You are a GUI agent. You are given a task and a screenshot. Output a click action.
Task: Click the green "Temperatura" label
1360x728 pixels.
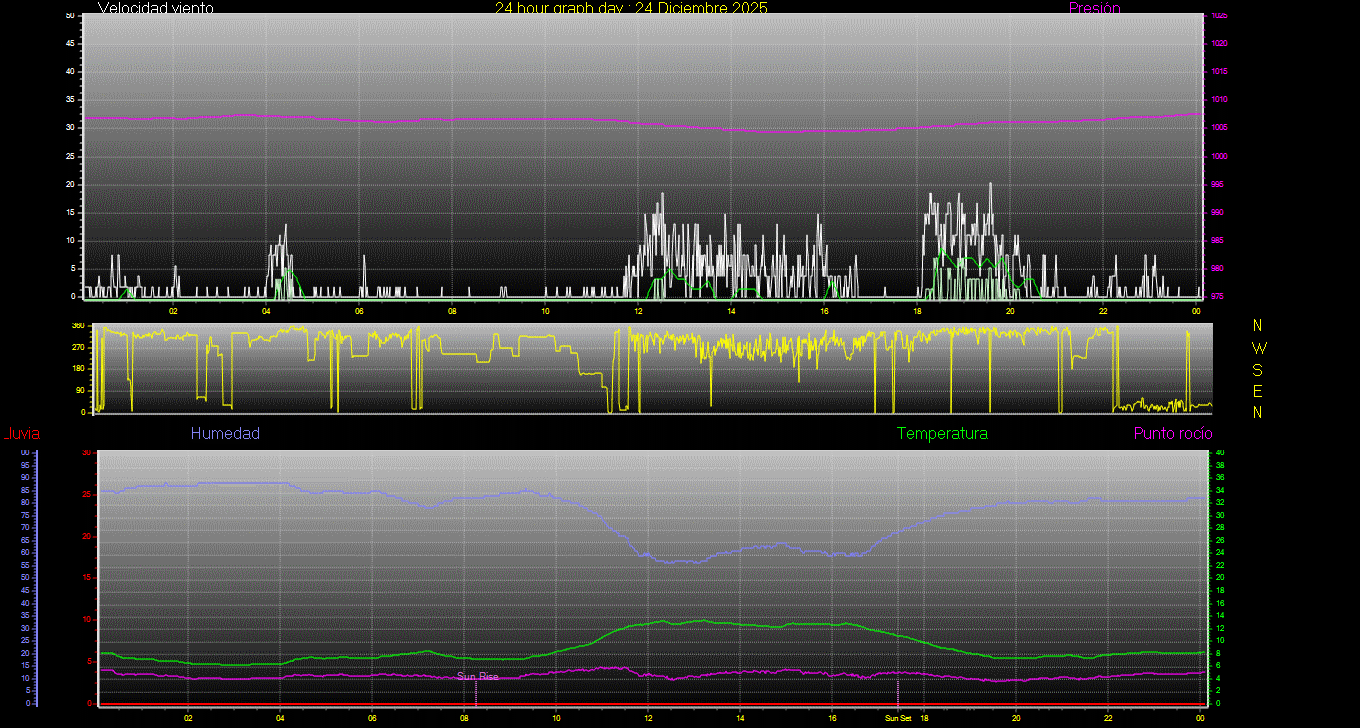pyautogui.click(x=942, y=434)
